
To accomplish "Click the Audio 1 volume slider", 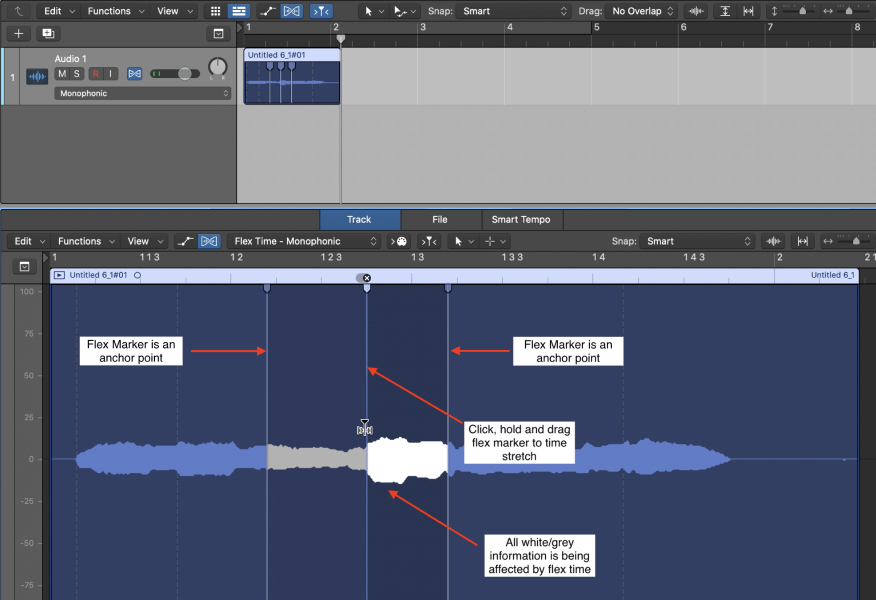I will tap(175, 74).
